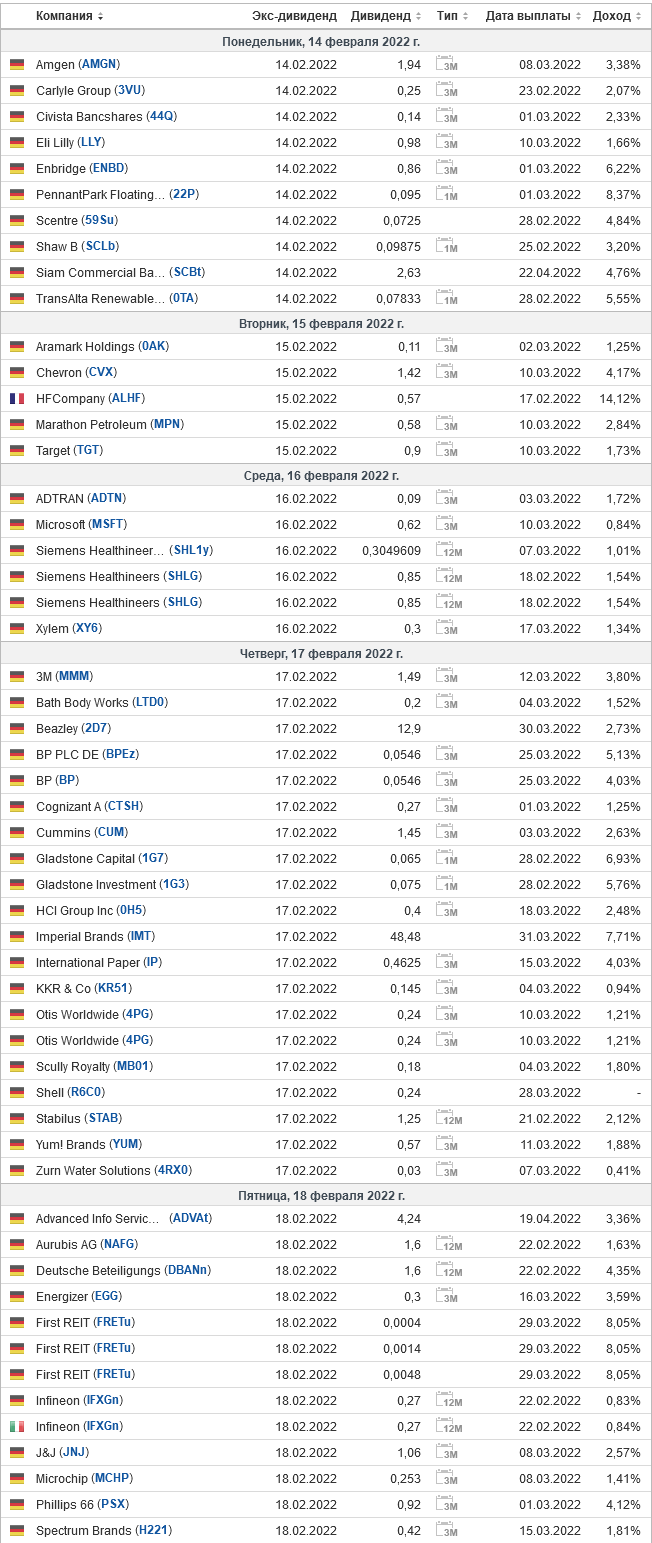This screenshot has width=652, height=1543.
Task: Click the 3M frequency icon in Chevron row
Action: [x=447, y=372]
